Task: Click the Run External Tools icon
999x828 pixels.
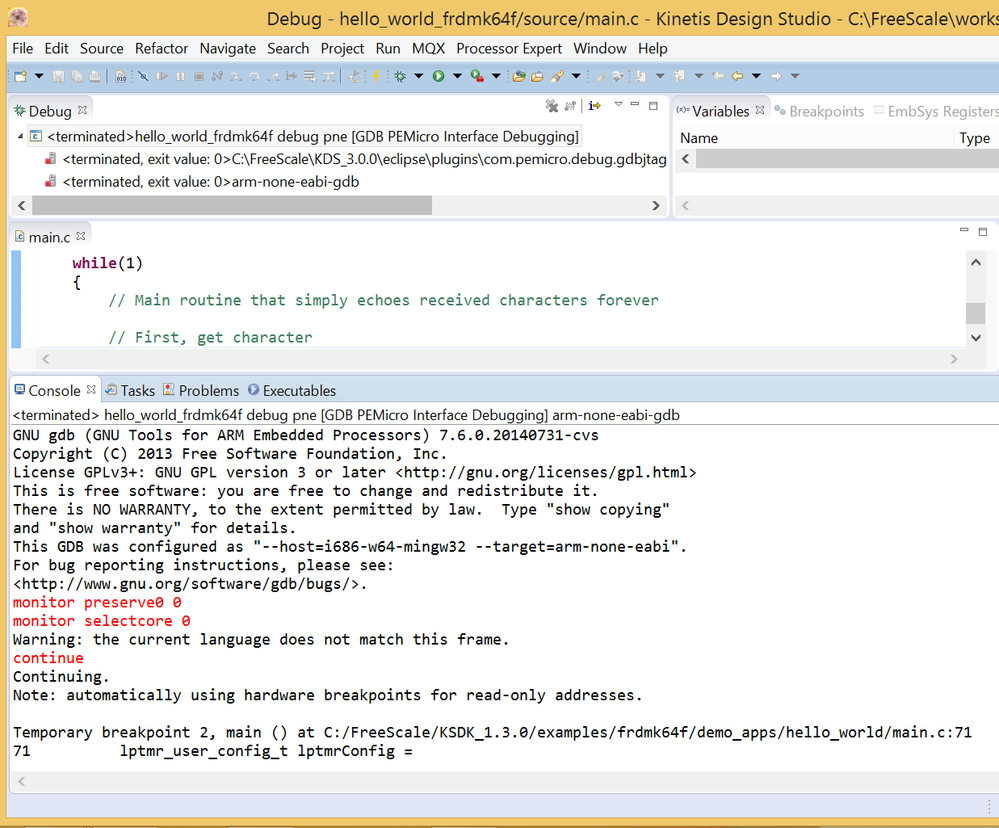Action: [x=477, y=76]
